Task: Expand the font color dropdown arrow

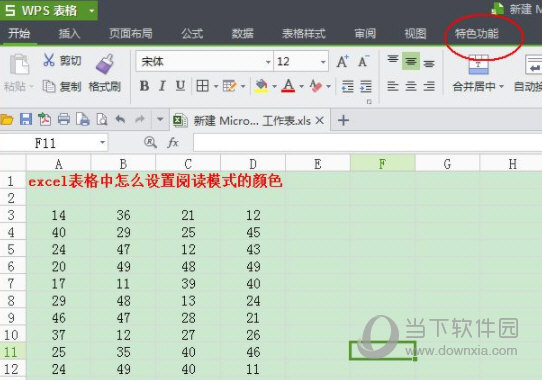Action: (301, 86)
